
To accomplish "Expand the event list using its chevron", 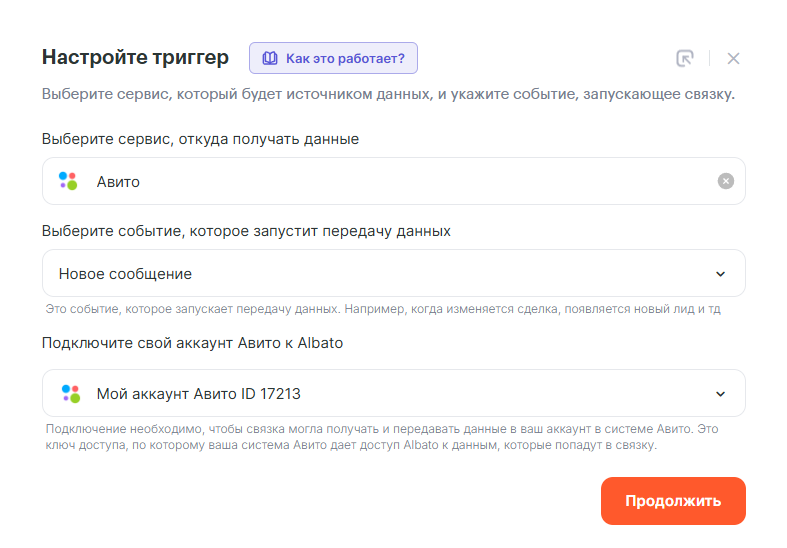I will [x=720, y=274].
